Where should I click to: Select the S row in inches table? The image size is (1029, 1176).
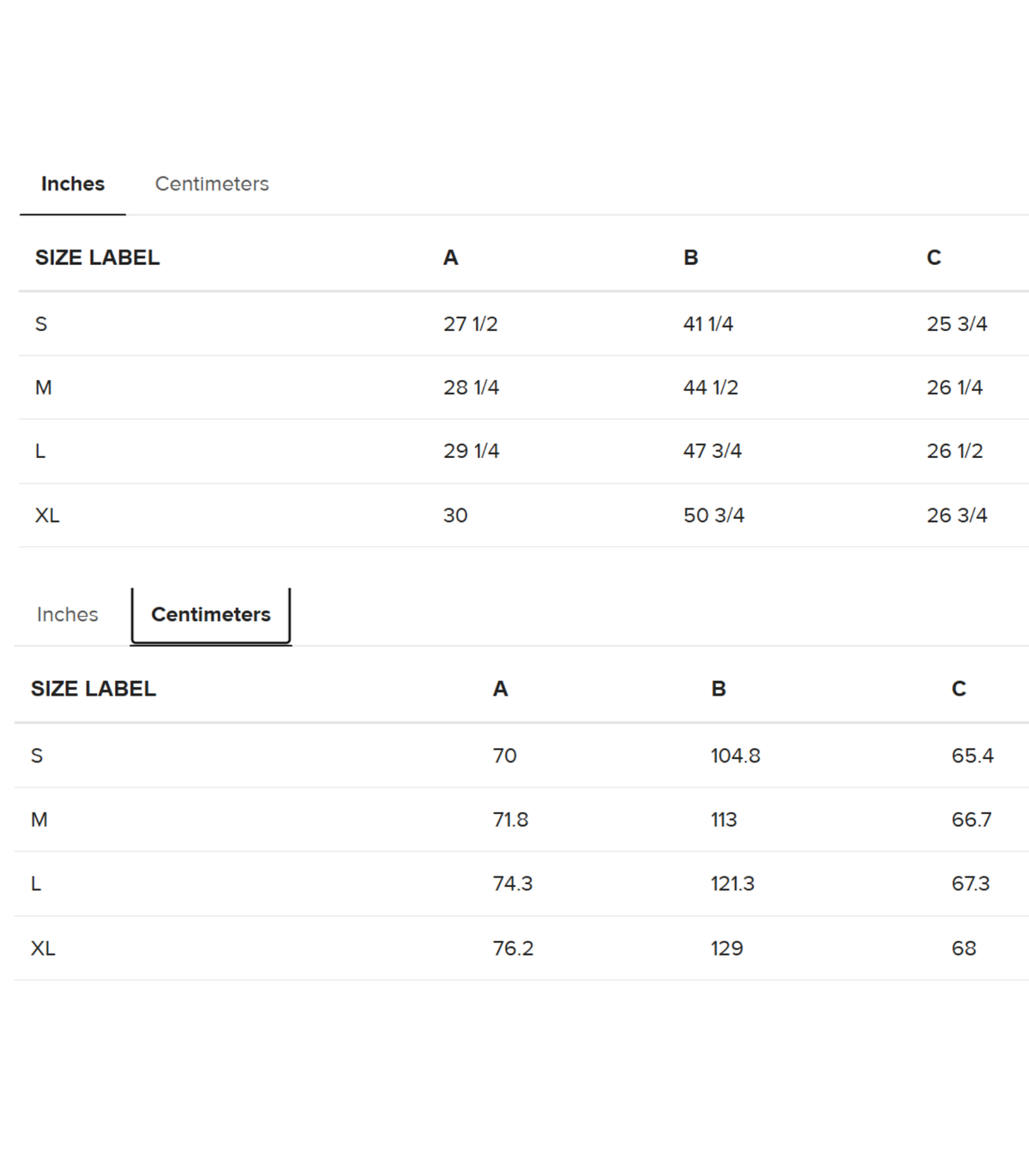point(524,323)
